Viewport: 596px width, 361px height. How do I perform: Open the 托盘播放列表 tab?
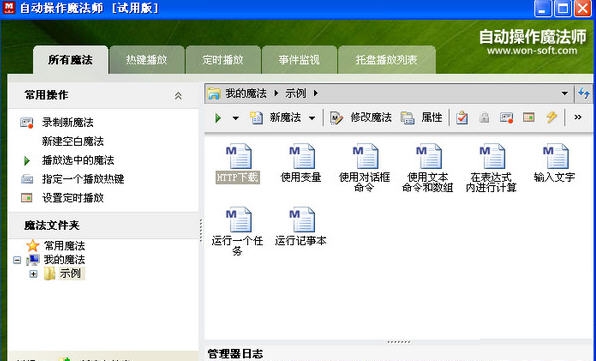point(387,60)
